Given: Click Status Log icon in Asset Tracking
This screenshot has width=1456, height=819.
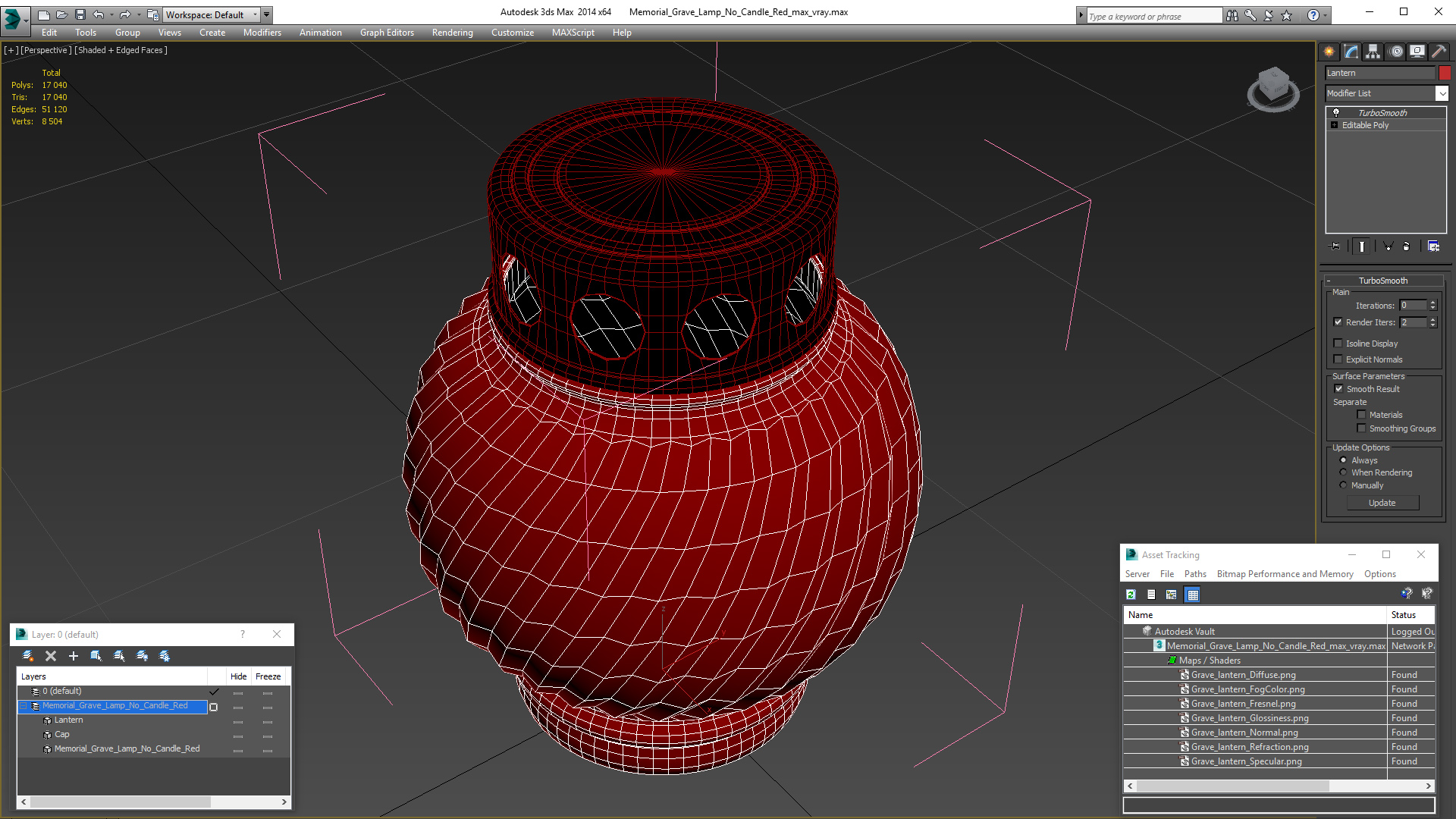Looking at the screenshot, I should pyautogui.click(x=1151, y=595).
